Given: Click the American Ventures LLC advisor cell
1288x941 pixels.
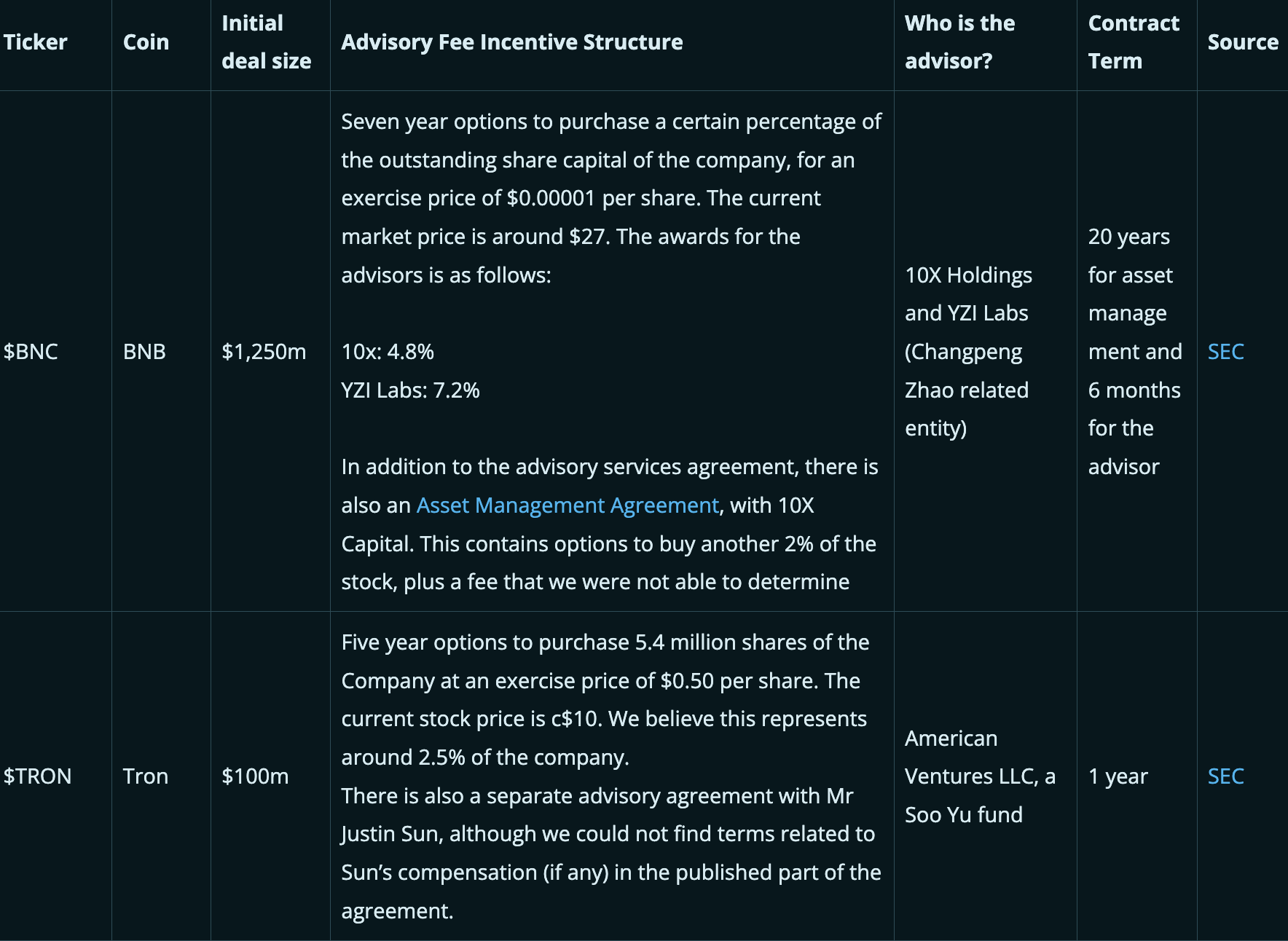Looking at the screenshot, I should pyautogui.click(x=979, y=776).
